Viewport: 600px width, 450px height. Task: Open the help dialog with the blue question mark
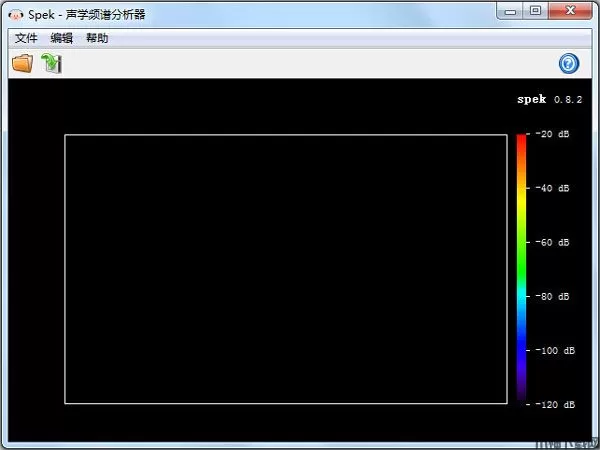point(569,64)
